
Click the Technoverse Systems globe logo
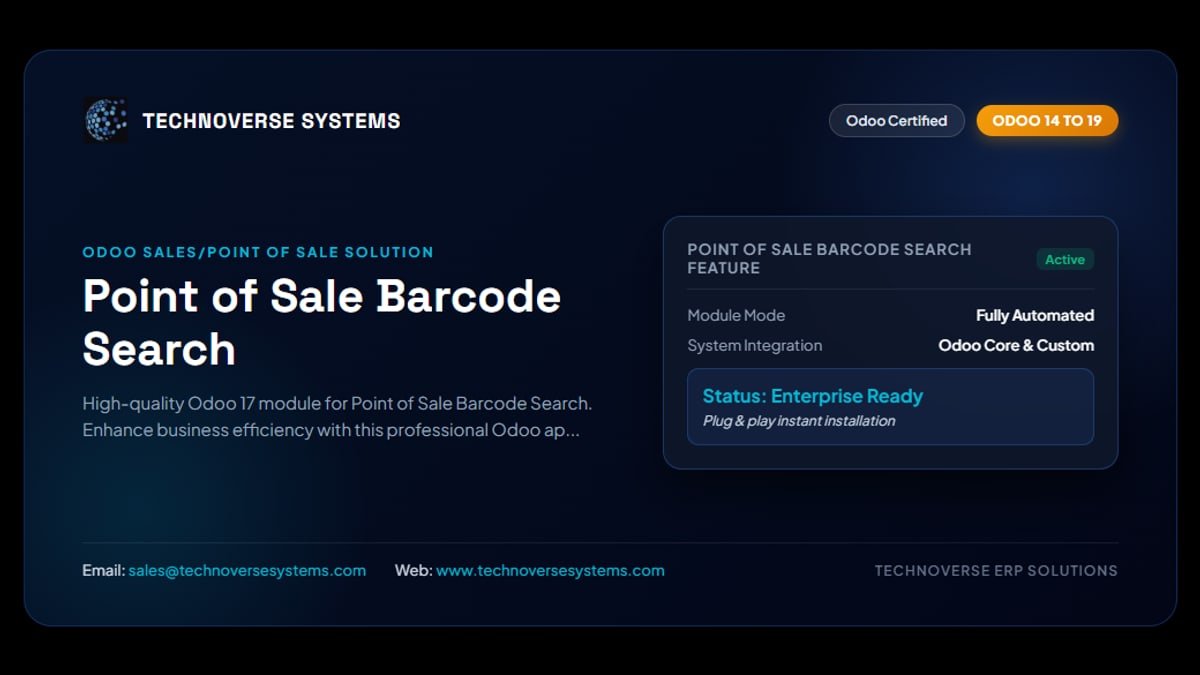coord(105,121)
